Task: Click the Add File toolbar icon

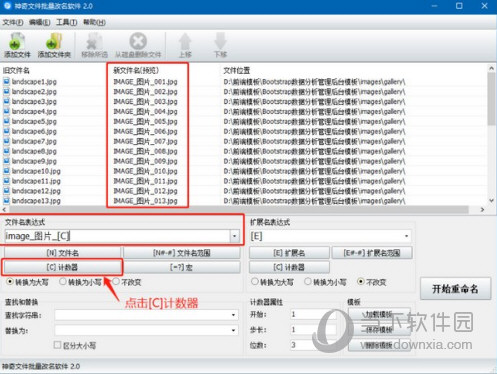Action: pos(17,45)
